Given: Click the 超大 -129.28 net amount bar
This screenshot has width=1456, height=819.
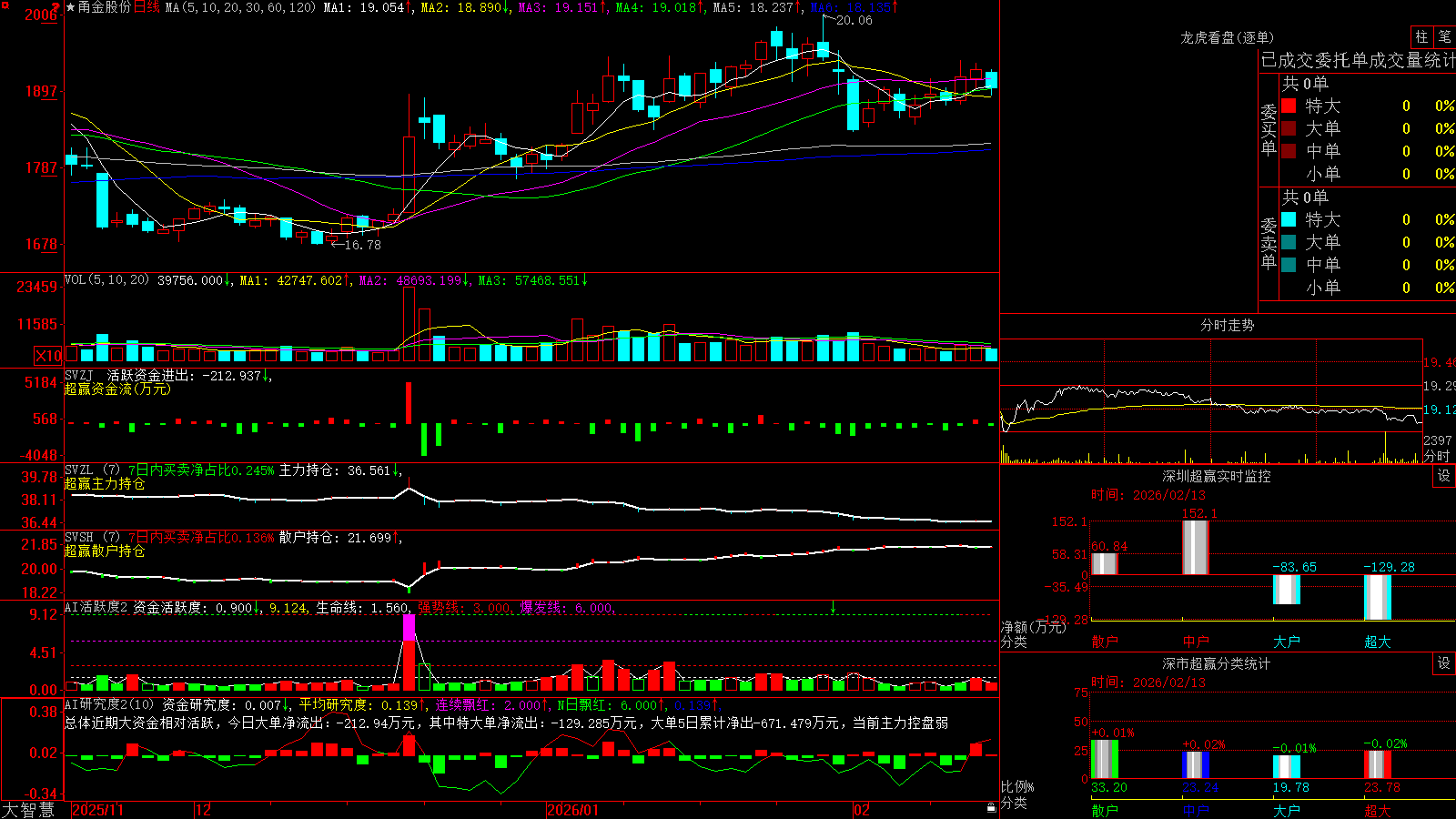Looking at the screenshot, I should (1378, 598).
